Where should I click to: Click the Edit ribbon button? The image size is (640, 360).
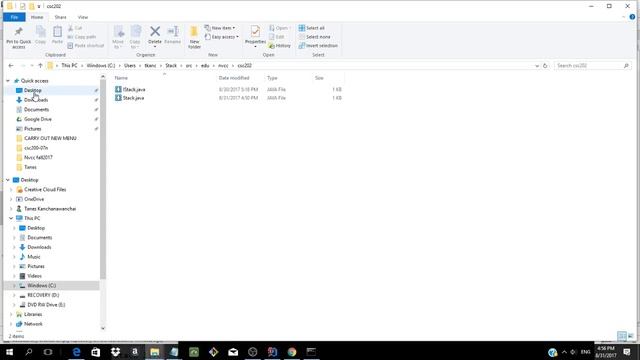(277, 37)
